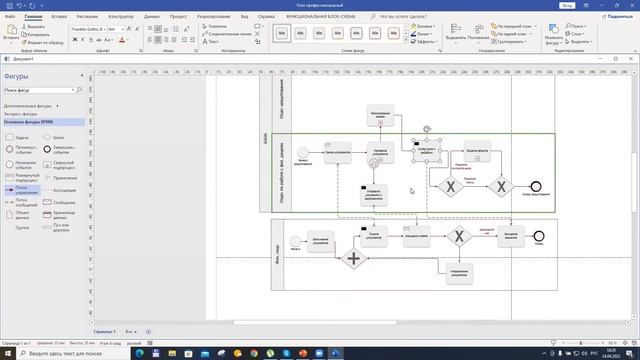Select the Объект данных data object shape
The image size is (640, 360).
tap(18, 215)
